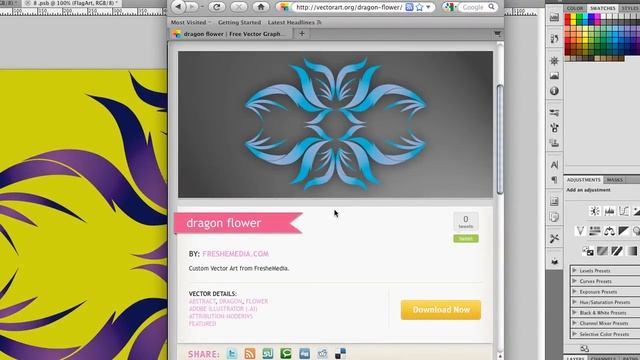Screen dimensions: 640x360
Task: Open the address bar history dropdown
Action: point(428,7)
